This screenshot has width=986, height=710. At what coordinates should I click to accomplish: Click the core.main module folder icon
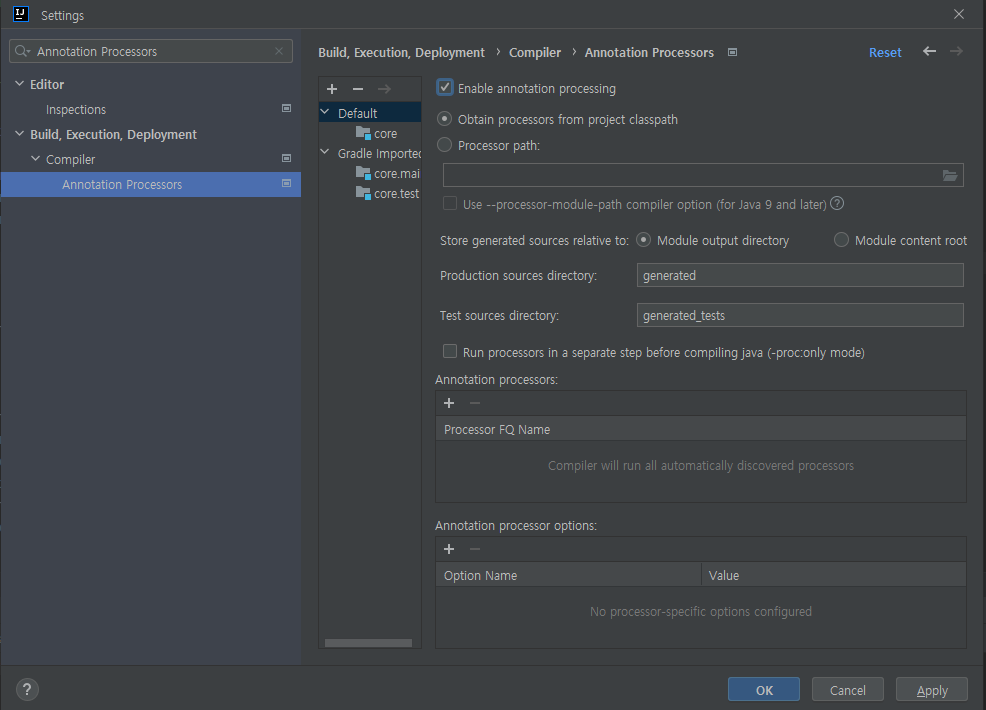click(x=363, y=173)
